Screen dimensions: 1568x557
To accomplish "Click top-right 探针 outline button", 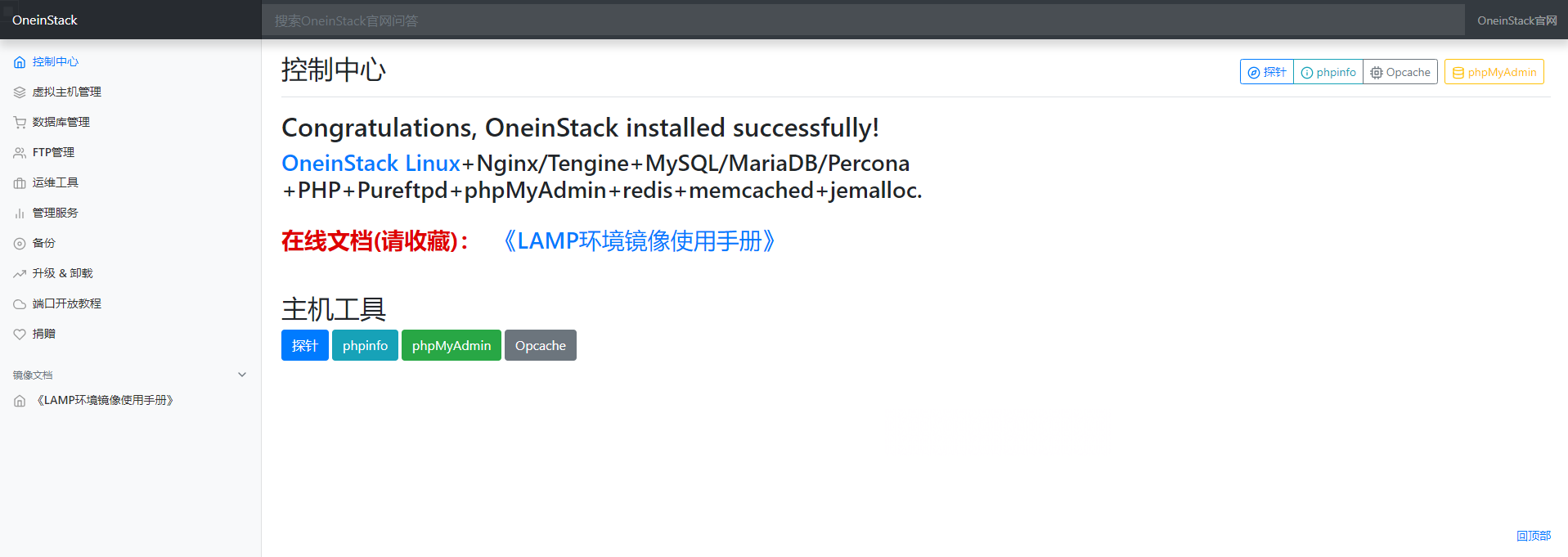I will tap(1267, 72).
